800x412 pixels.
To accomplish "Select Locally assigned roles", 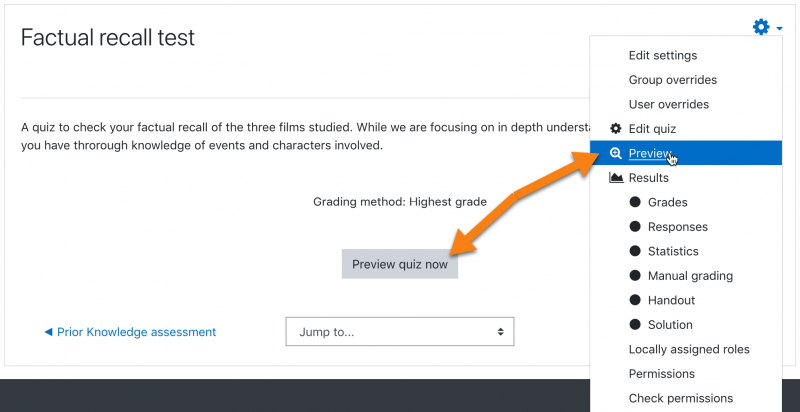I will pyautogui.click(x=689, y=349).
